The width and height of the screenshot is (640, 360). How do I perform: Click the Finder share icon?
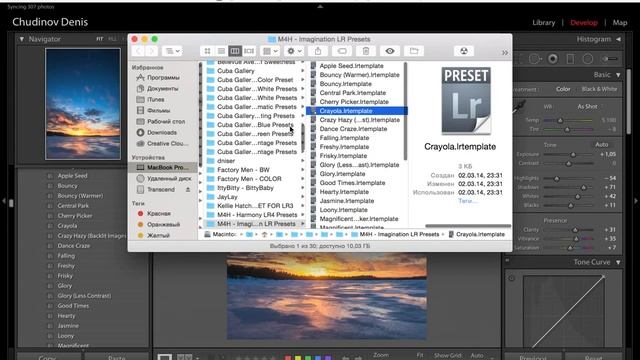pos(318,51)
